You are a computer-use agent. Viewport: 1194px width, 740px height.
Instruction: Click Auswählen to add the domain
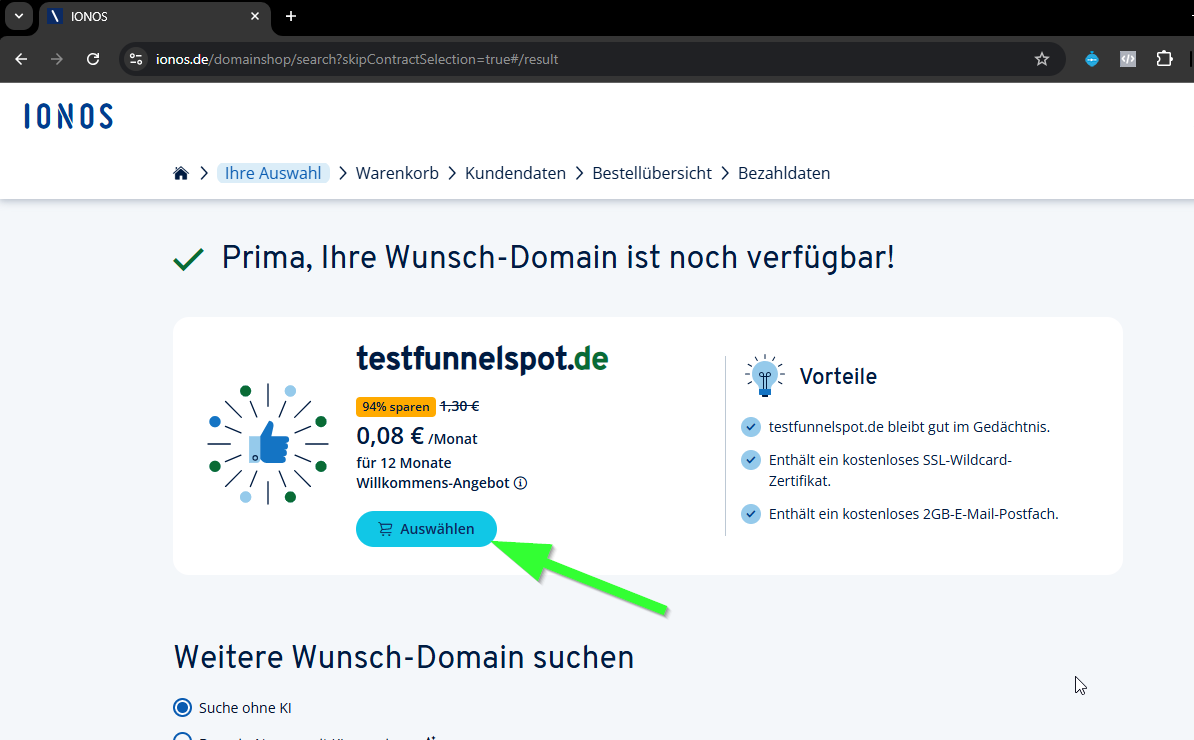tap(426, 529)
